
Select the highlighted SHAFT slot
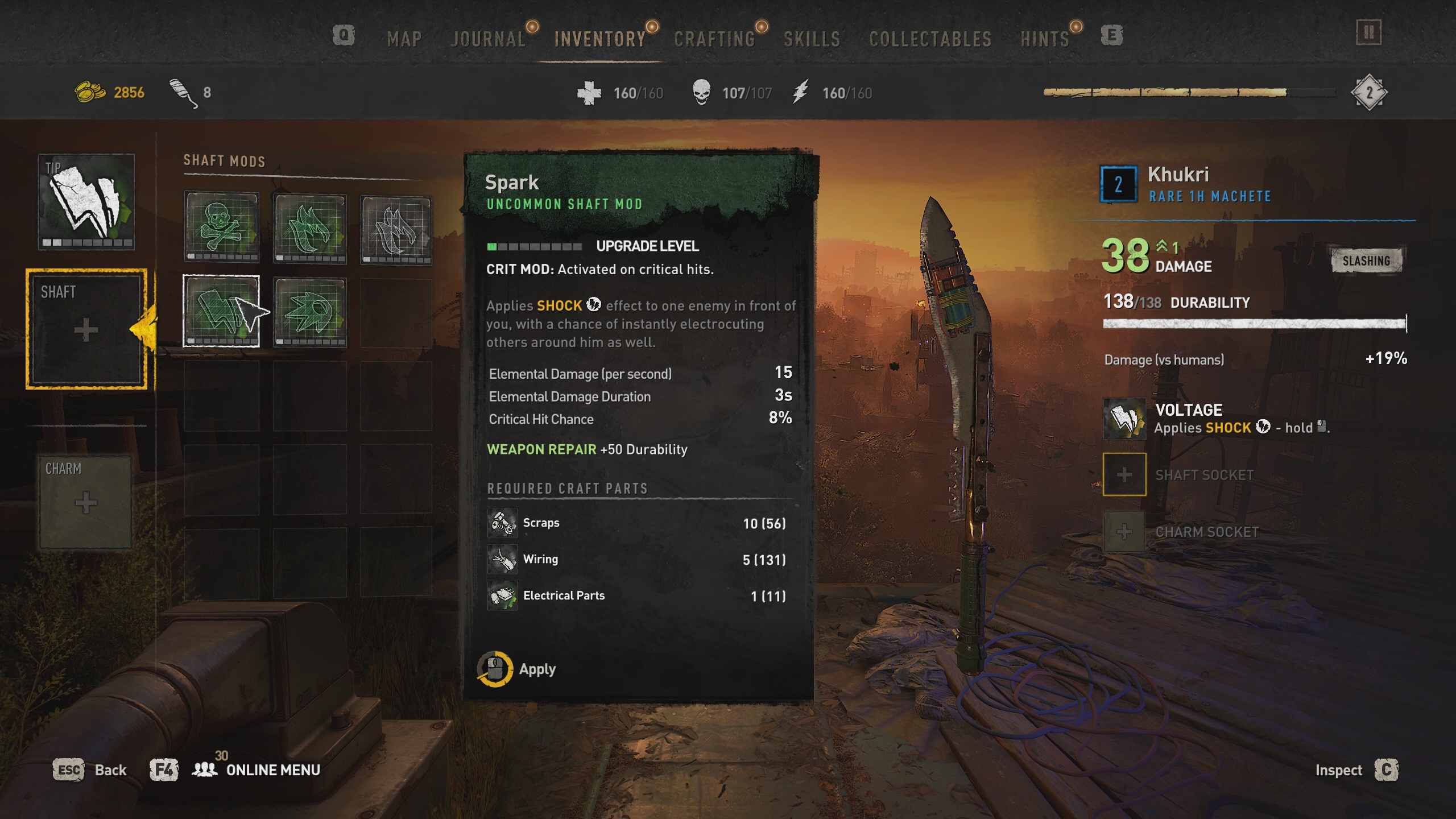click(86, 329)
